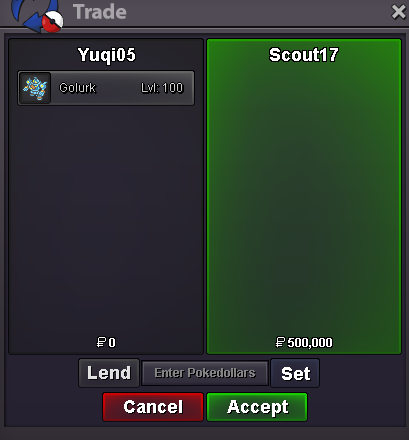
Task: Click the Lvl: 100 label on Golurk
Action: [x=162, y=88]
